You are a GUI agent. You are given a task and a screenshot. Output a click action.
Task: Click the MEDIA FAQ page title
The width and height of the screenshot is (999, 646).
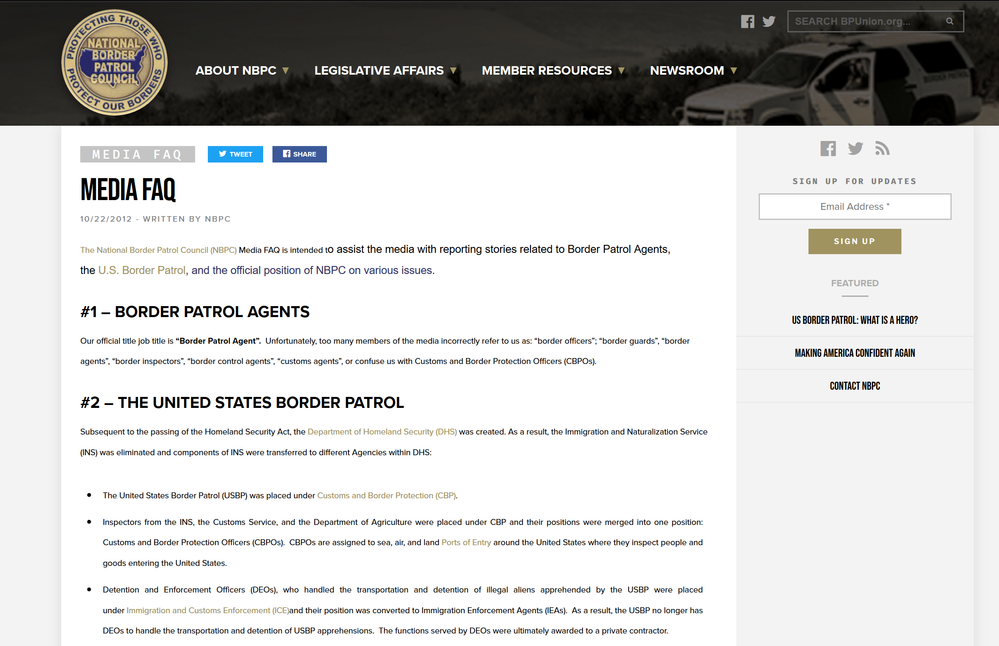(x=127, y=190)
